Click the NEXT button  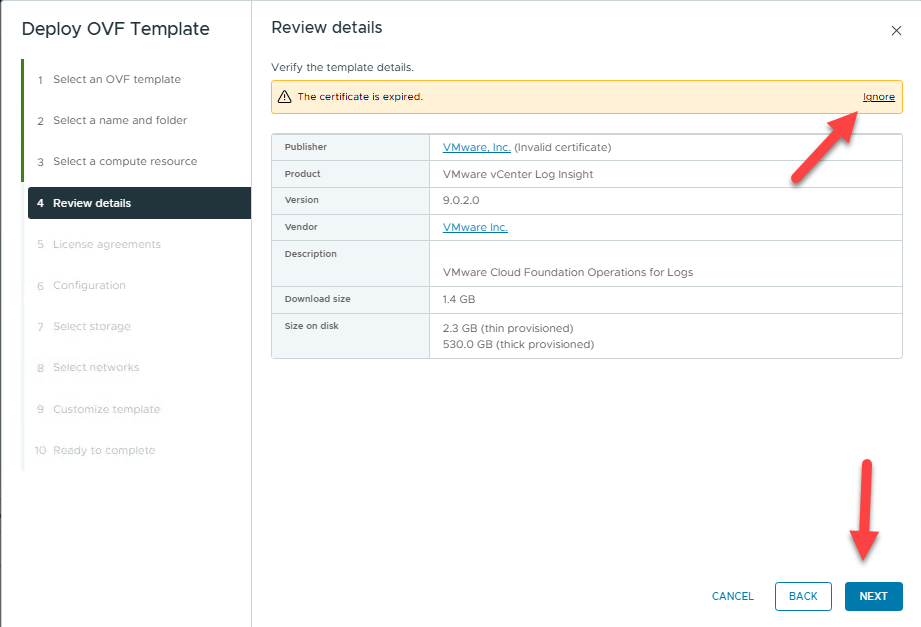pos(873,596)
